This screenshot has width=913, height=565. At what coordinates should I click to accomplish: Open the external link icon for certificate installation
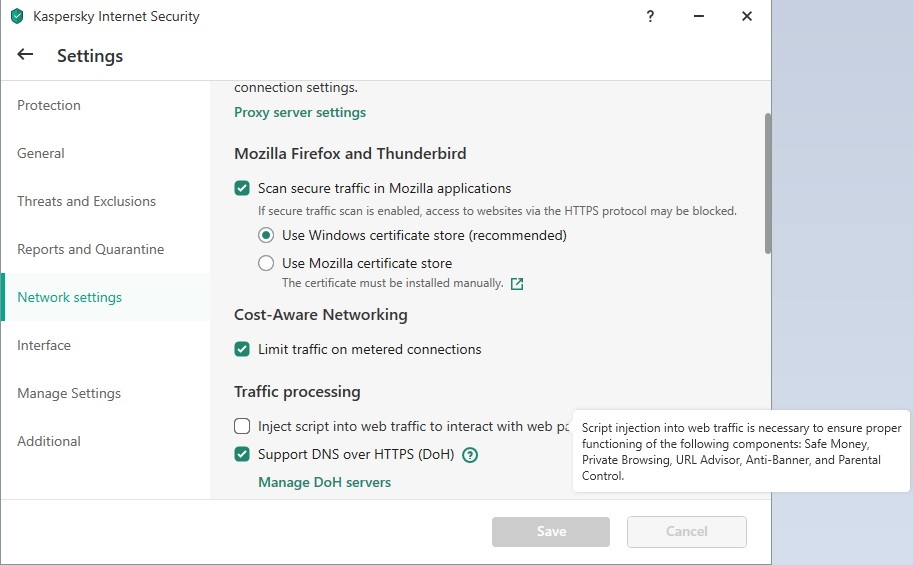click(517, 284)
